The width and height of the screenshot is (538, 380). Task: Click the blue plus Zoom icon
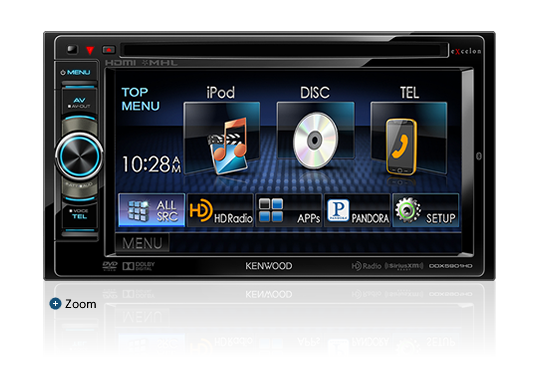click(x=55, y=304)
